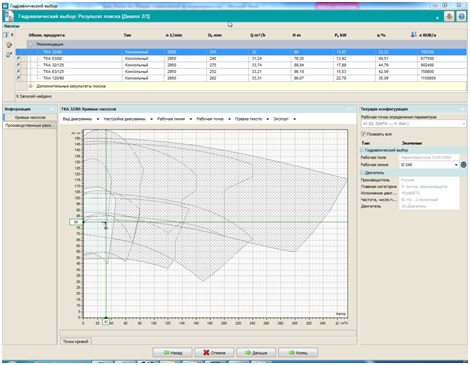Open the 'Рабочая линия' chart menu
Viewport: 470px width, 365px height.
click(174, 119)
